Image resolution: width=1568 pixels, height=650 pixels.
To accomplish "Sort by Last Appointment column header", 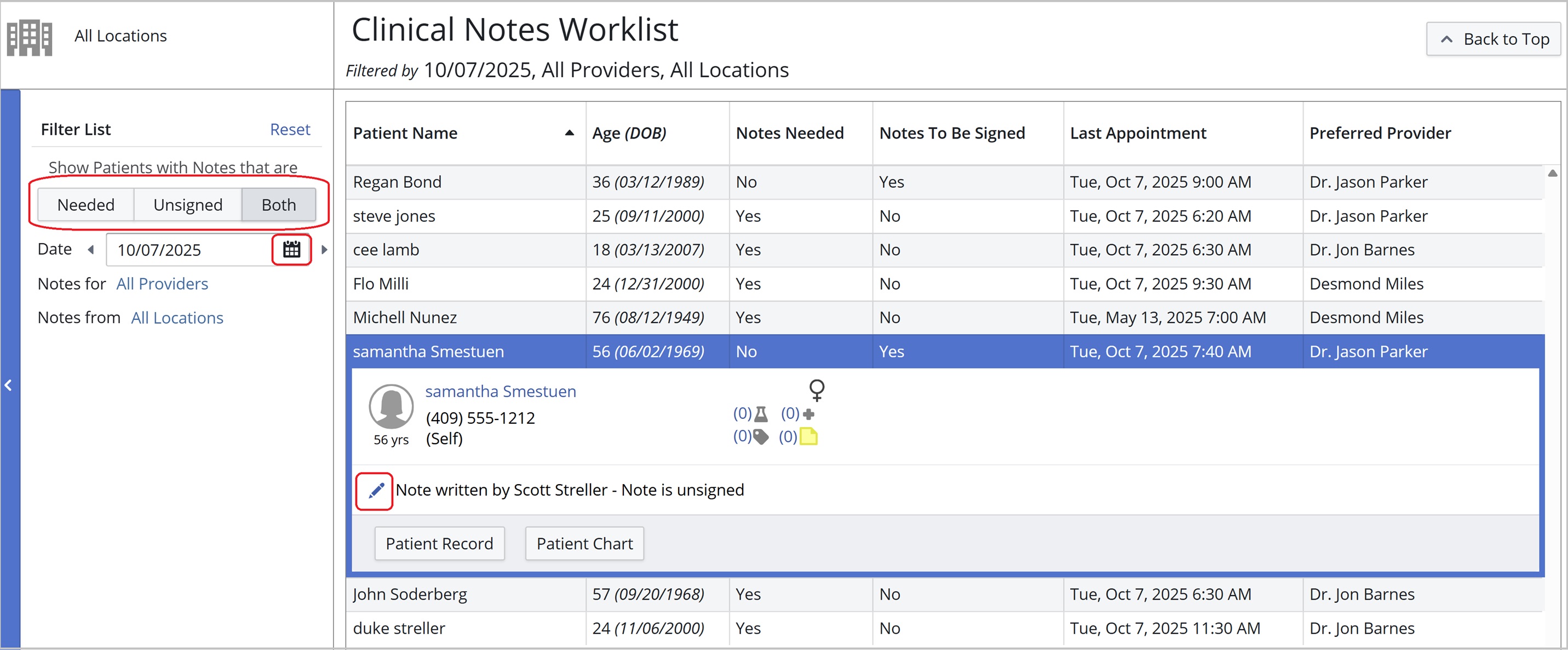I will (1138, 133).
